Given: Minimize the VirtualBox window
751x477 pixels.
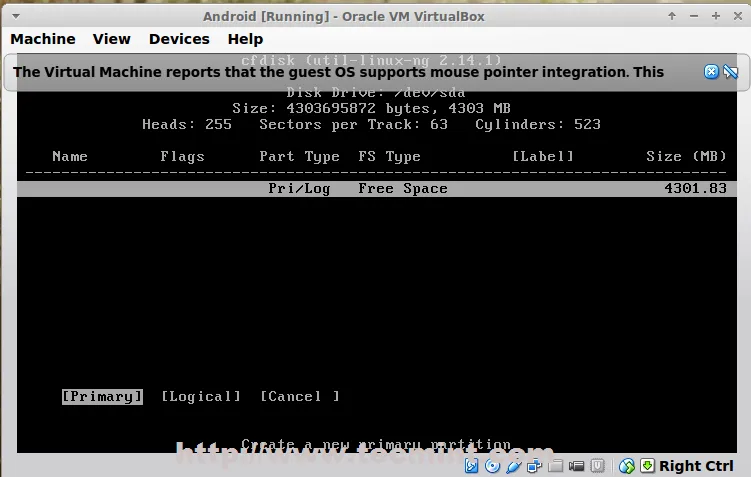Looking at the screenshot, I should click(694, 16).
